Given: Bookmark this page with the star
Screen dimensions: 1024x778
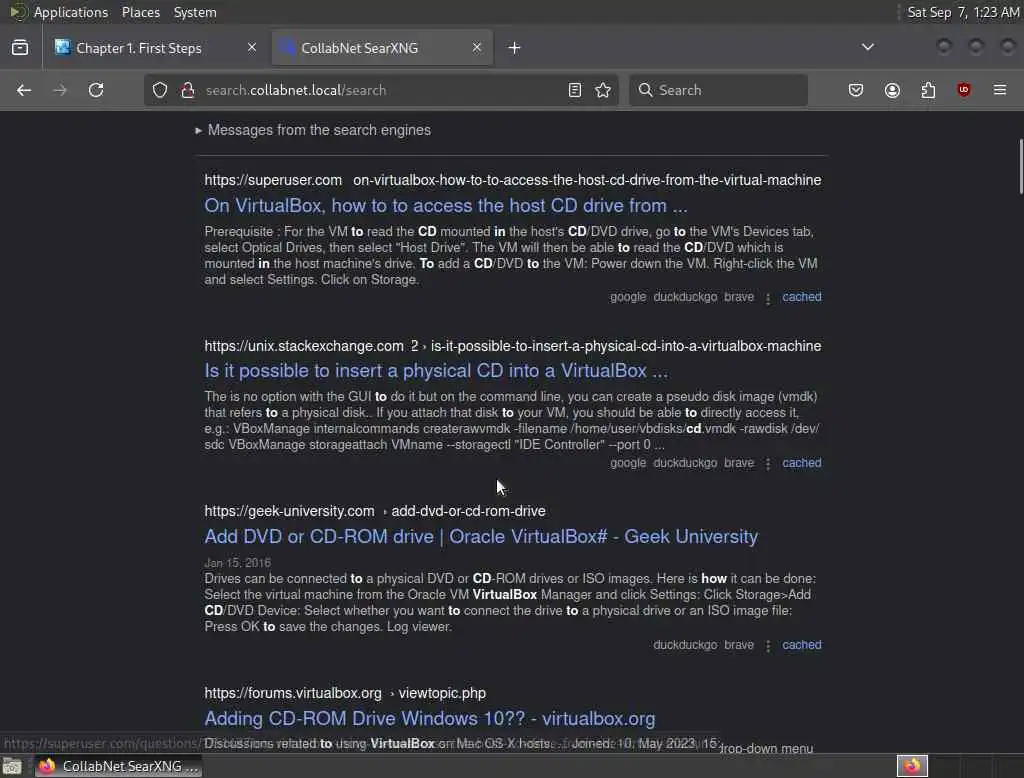Looking at the screenshot, I should (x=603, y=90).
